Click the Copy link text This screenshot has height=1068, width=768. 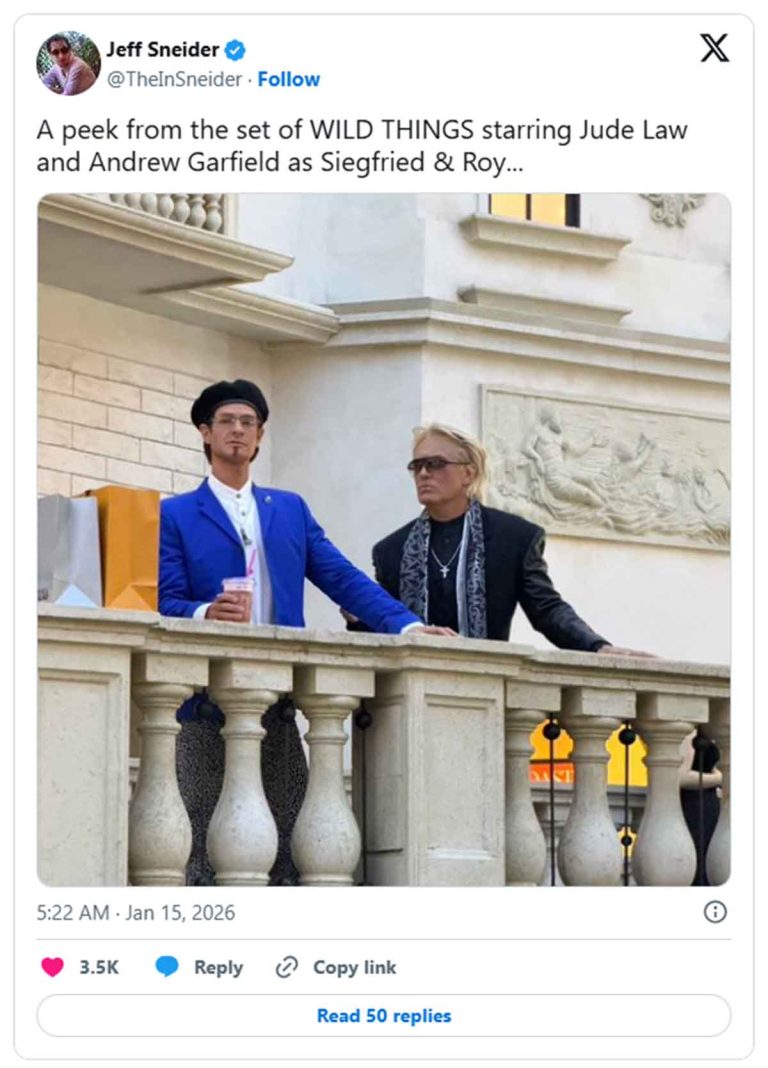coord(354,967)
